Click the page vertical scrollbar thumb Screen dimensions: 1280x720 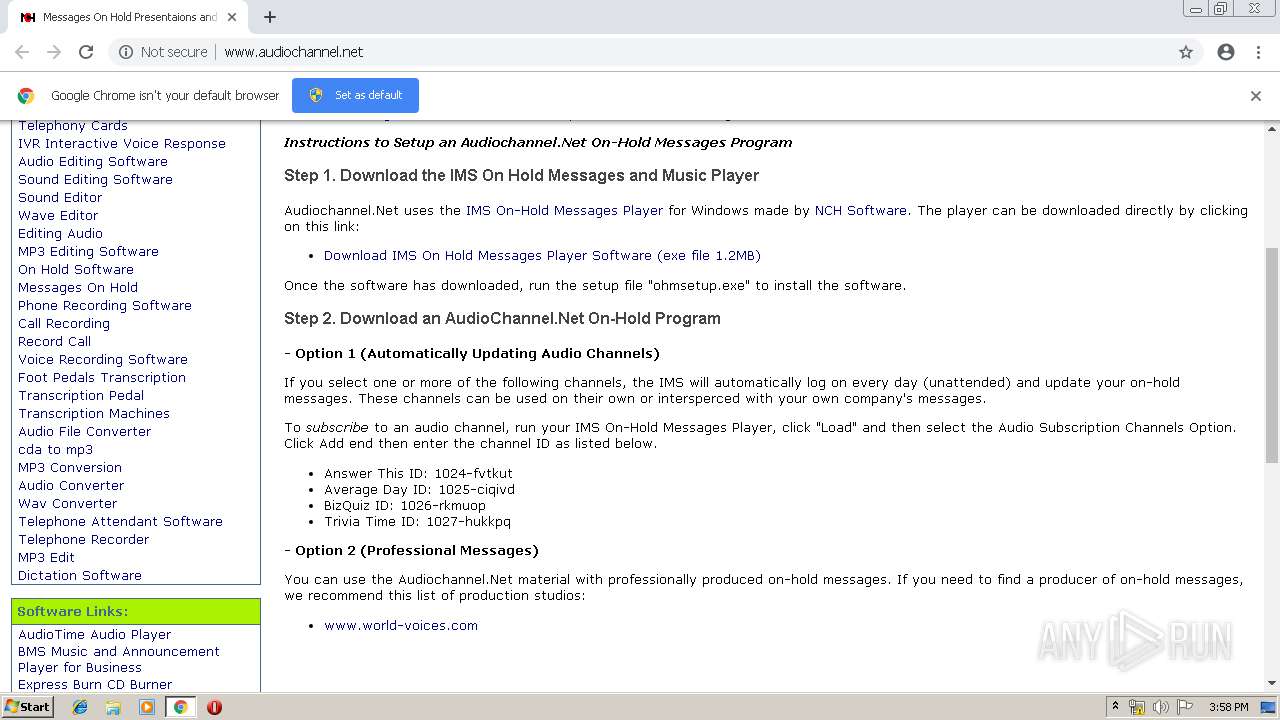1272,355
